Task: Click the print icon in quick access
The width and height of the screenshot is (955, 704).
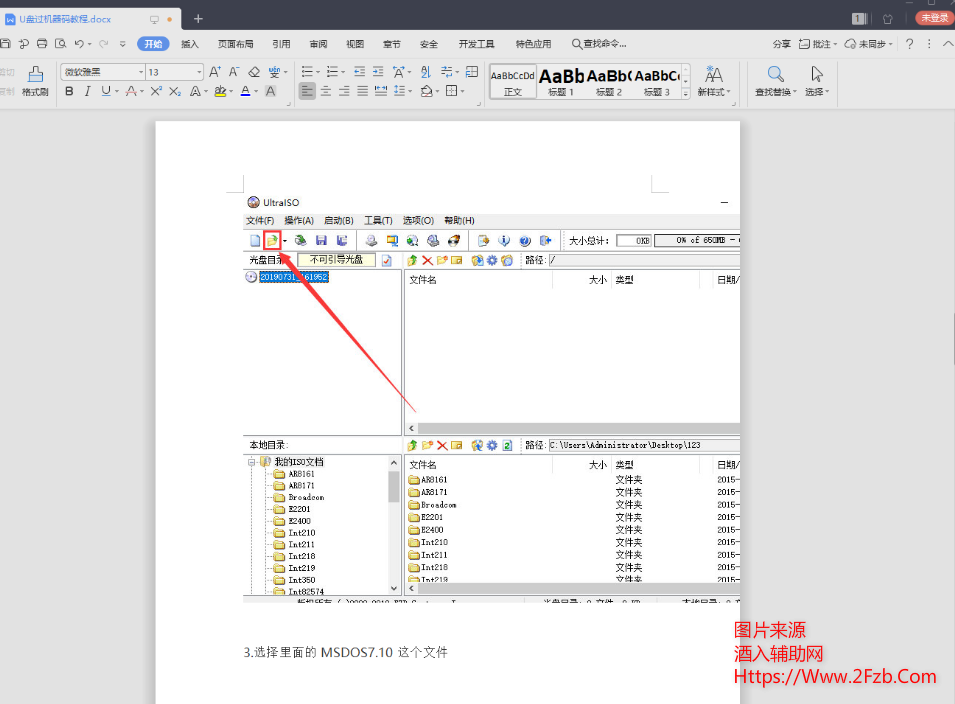Action: 42,44
